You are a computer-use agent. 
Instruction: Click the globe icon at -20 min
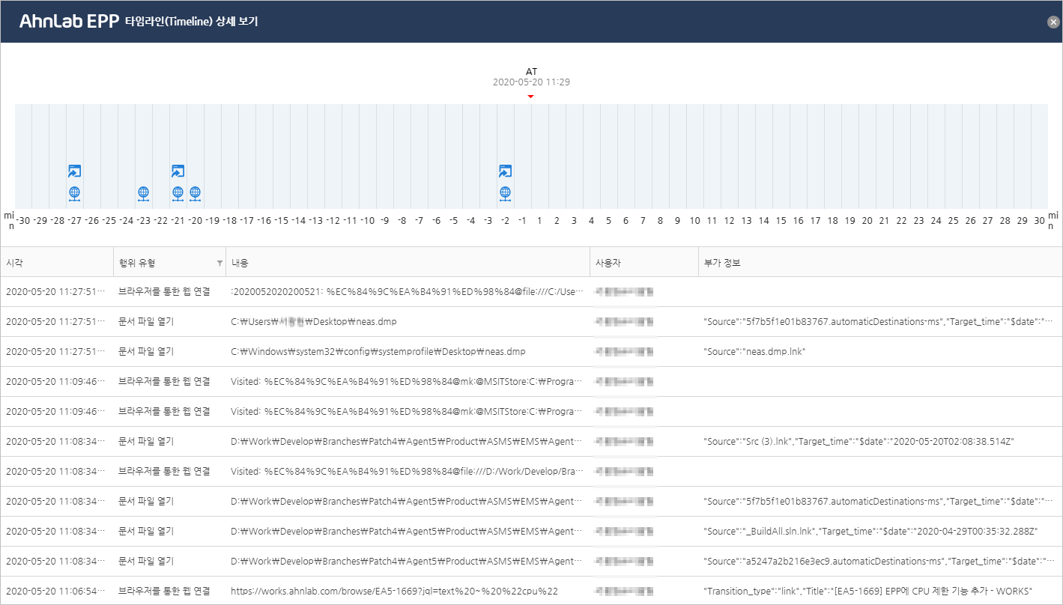(x=195, y=193)
